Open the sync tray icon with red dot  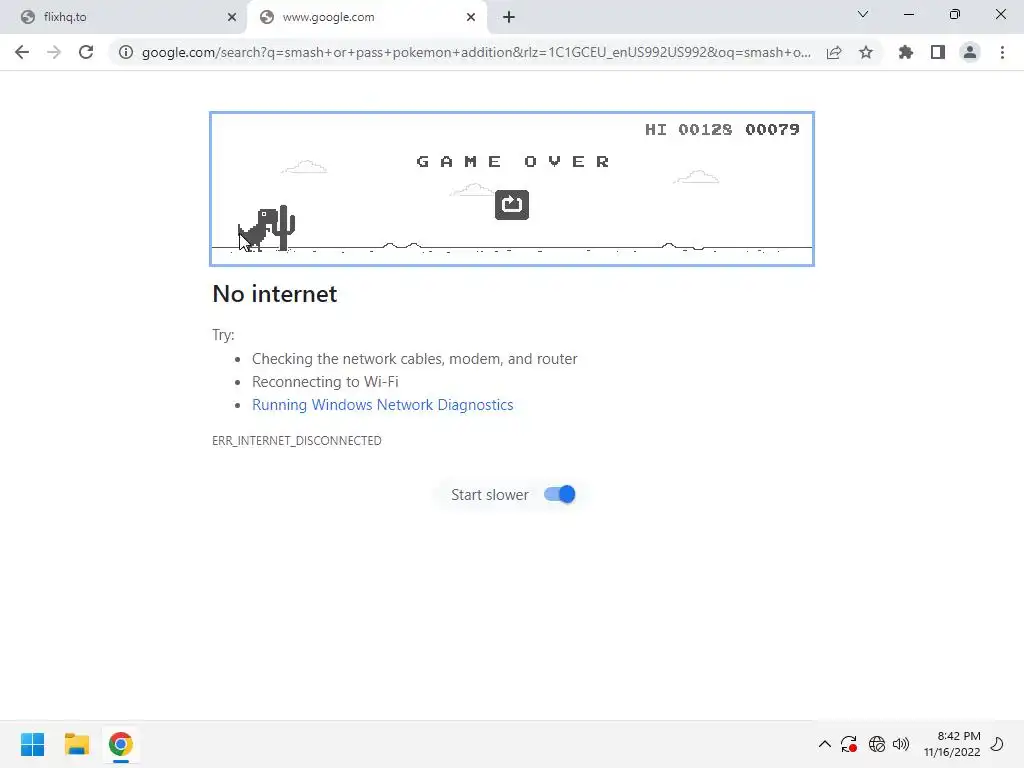[x=848, y=744]
